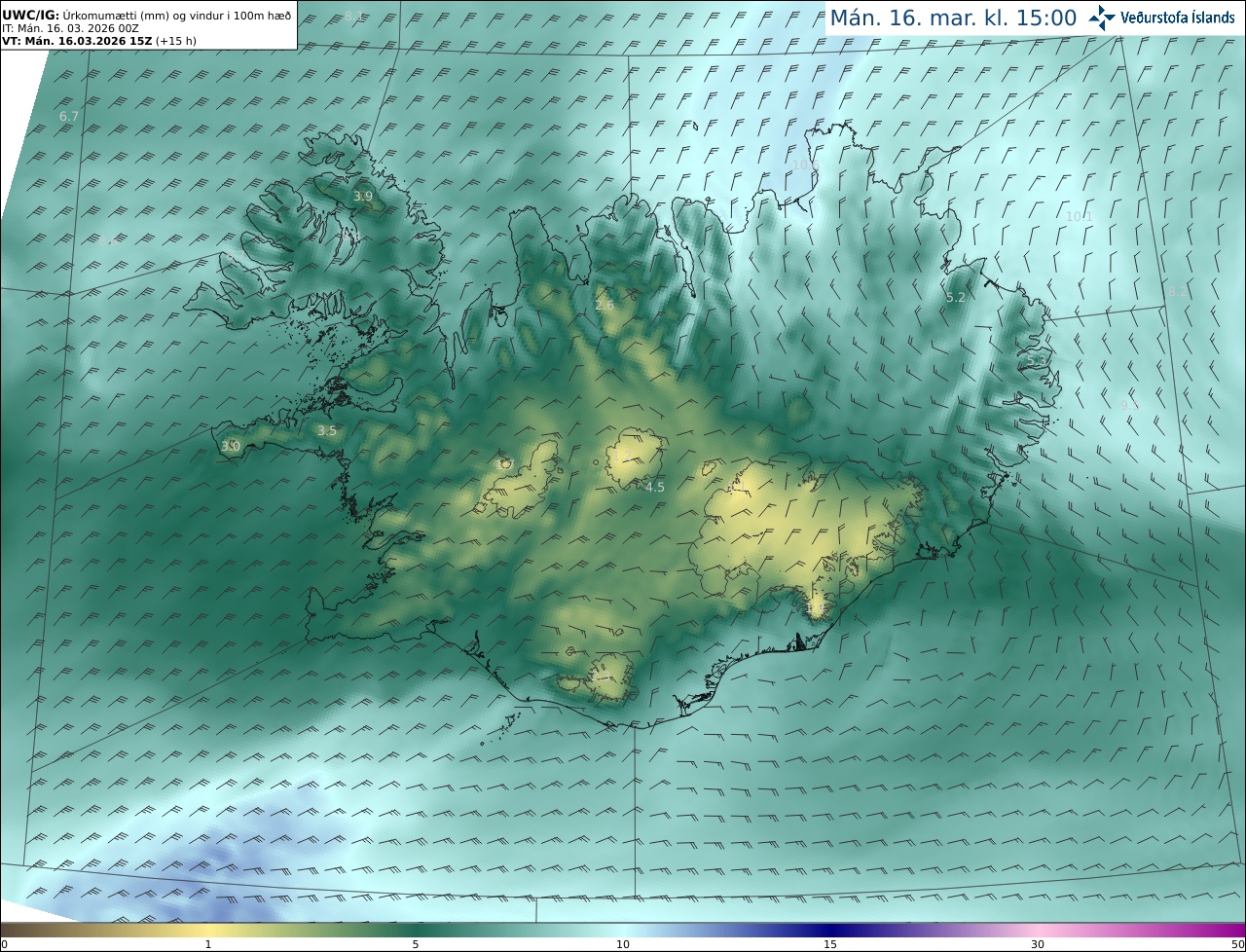Click the 0 tick on the color scale
Viewport: 1246px width, 952px height.
point(4,944)
